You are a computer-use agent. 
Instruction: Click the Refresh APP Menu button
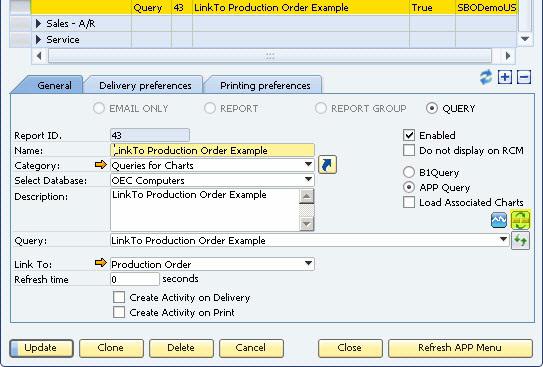pyautogui.click(x=460, y=348)
